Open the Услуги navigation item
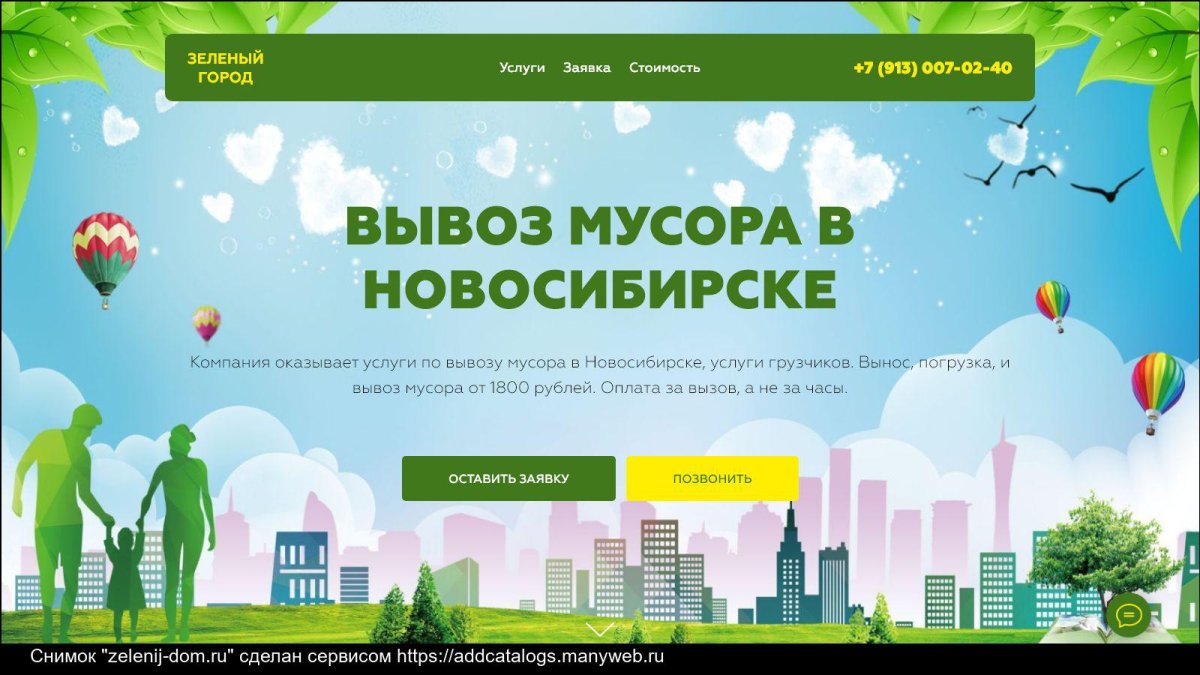Screen dimensions: 1200x675 pyautogui.click(x=521, y=67)
